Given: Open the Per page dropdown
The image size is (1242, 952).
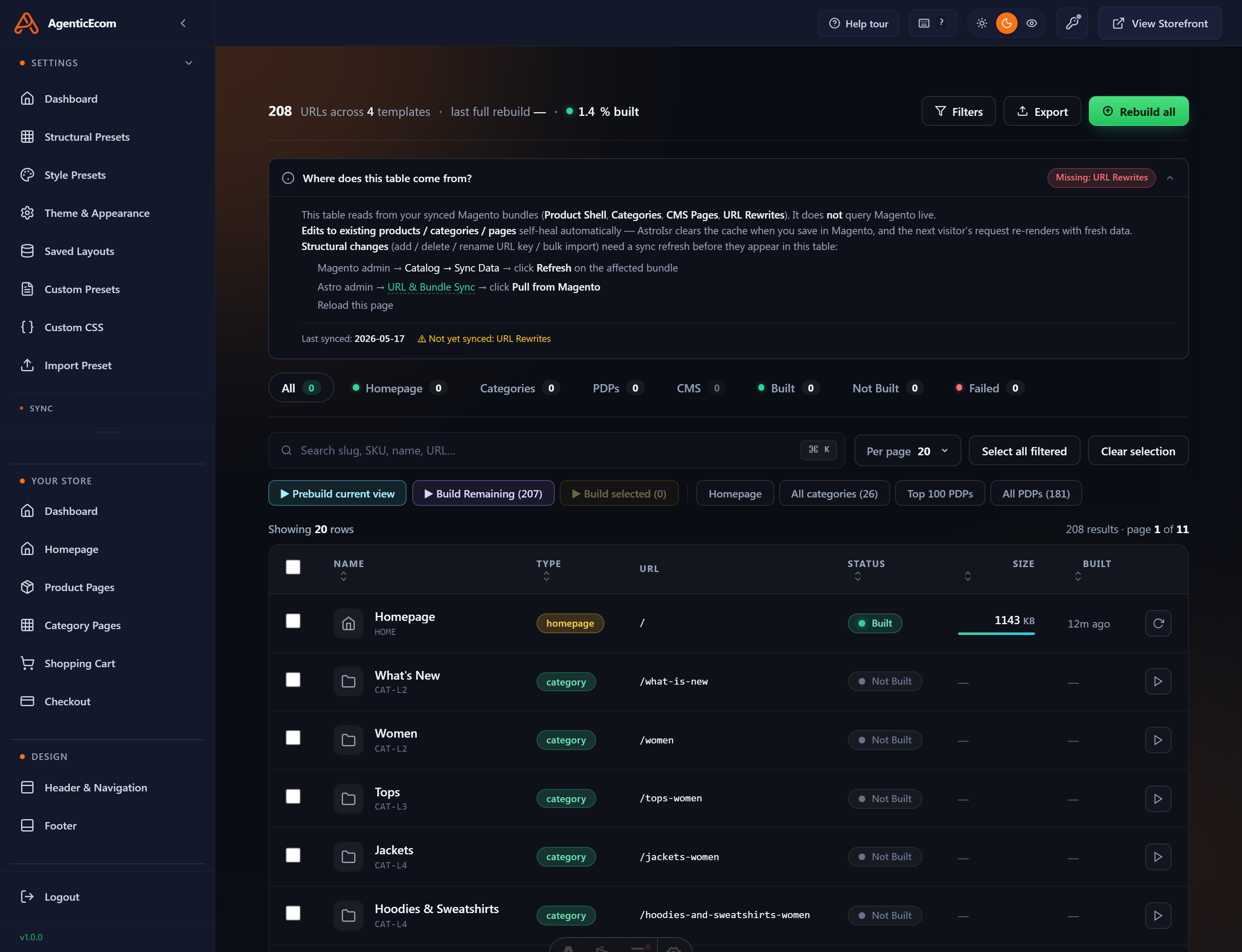Looking at the screenshot, I should coord(907,451).
